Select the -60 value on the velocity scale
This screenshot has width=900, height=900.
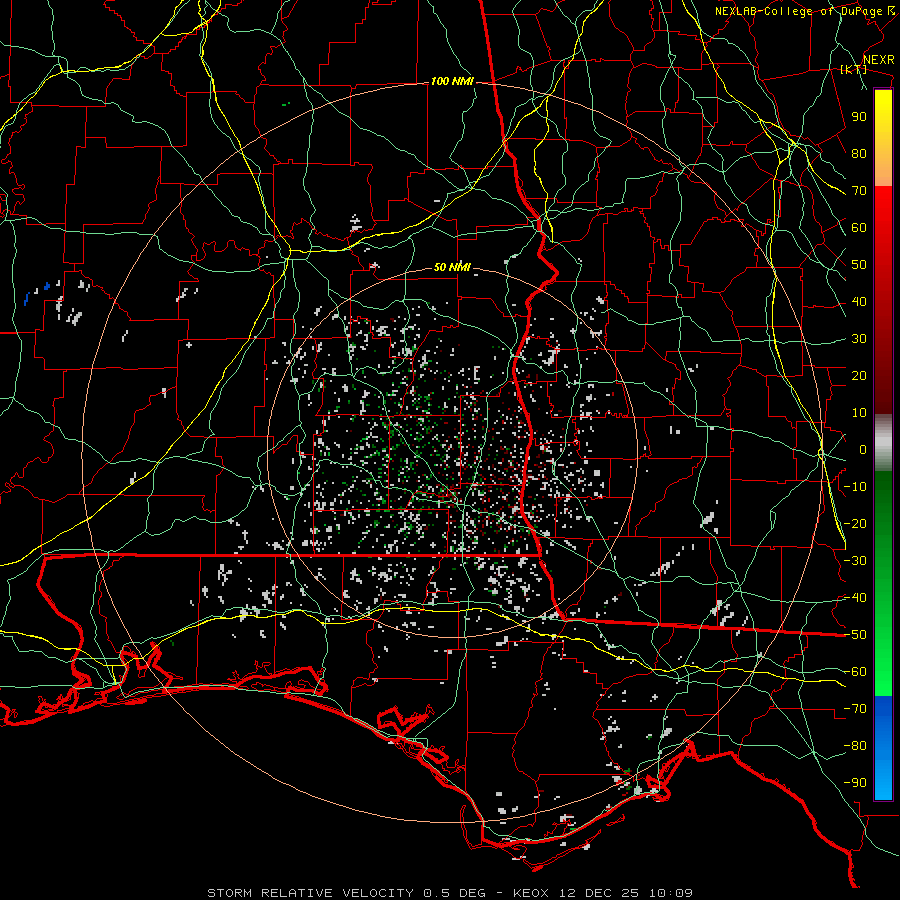855,672
